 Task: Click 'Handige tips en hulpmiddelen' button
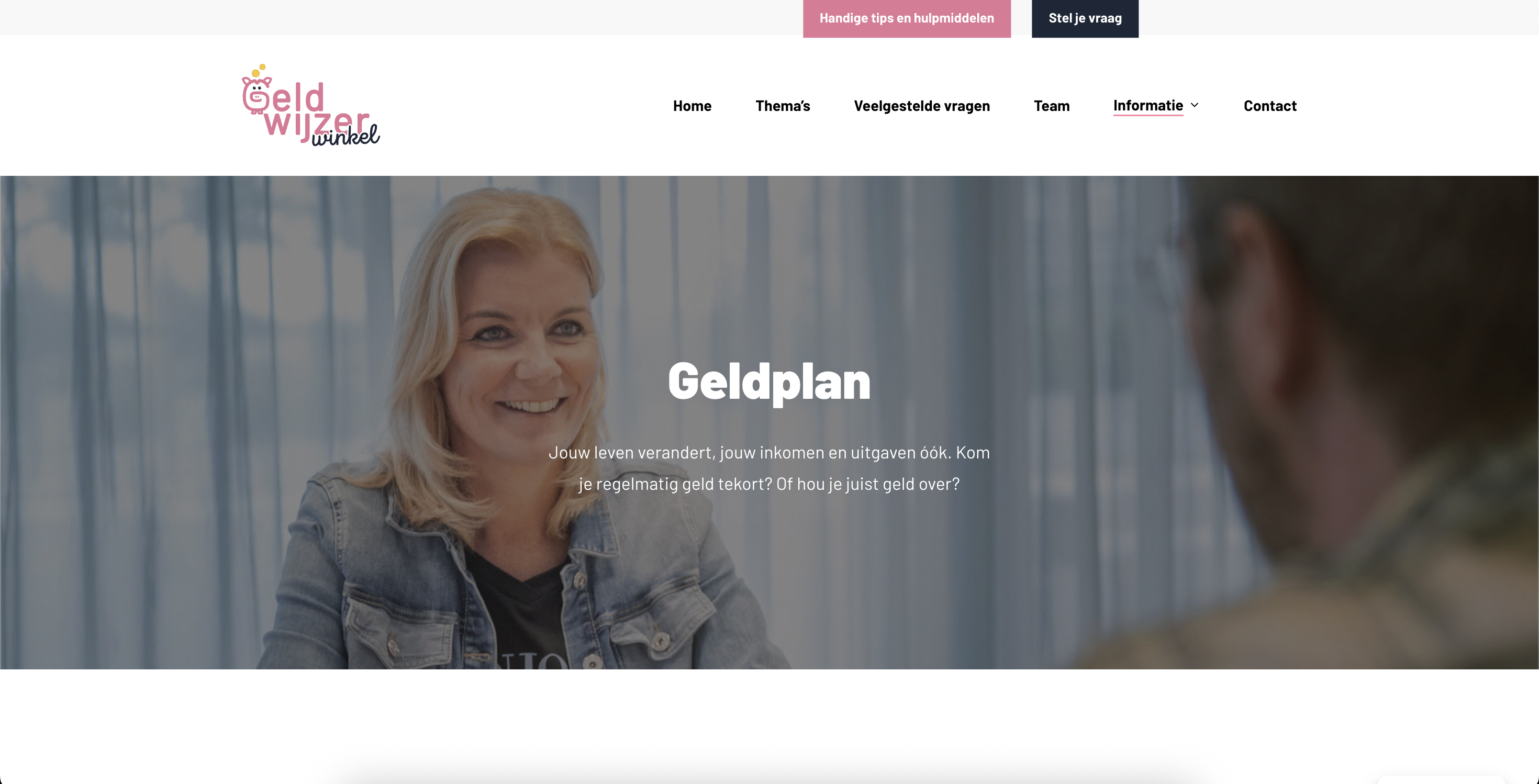point(906,18)
